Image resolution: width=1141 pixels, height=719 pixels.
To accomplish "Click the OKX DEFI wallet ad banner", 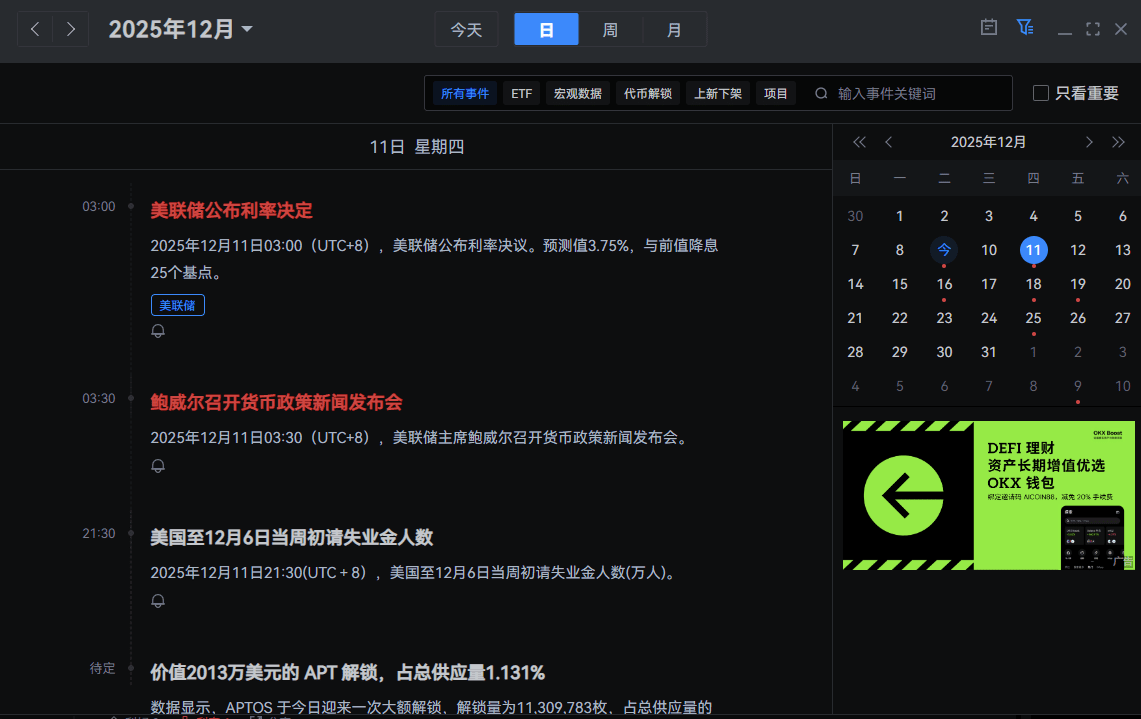I will tap(988, 495).
